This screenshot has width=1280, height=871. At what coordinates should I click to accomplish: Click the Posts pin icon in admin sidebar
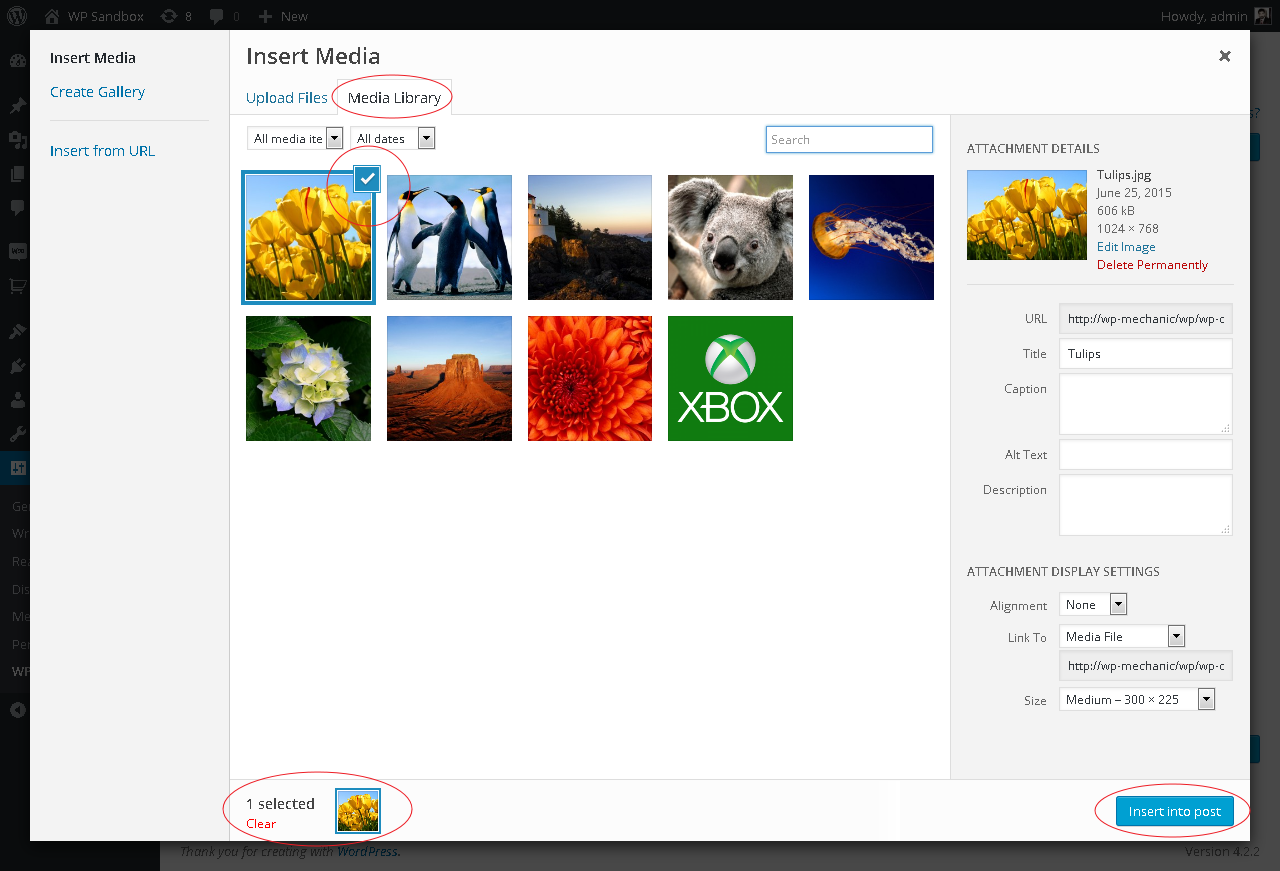point(17,106)
